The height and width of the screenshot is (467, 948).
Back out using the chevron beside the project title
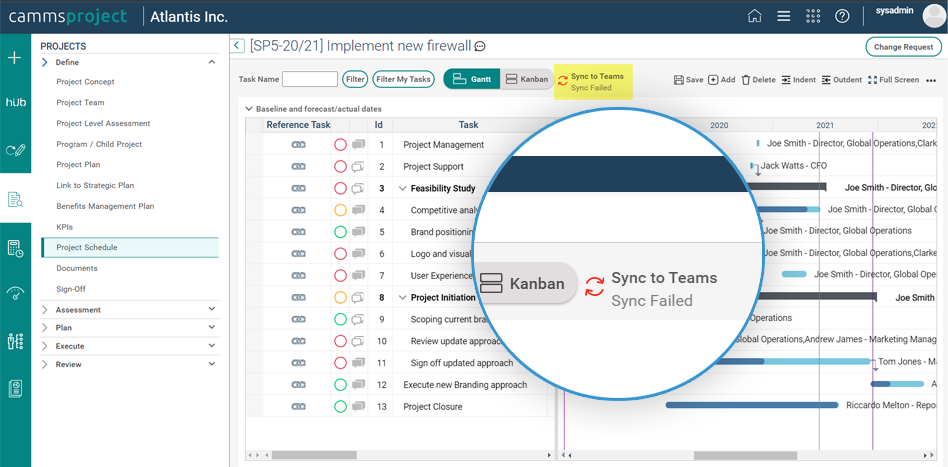[x=238, y=45]
